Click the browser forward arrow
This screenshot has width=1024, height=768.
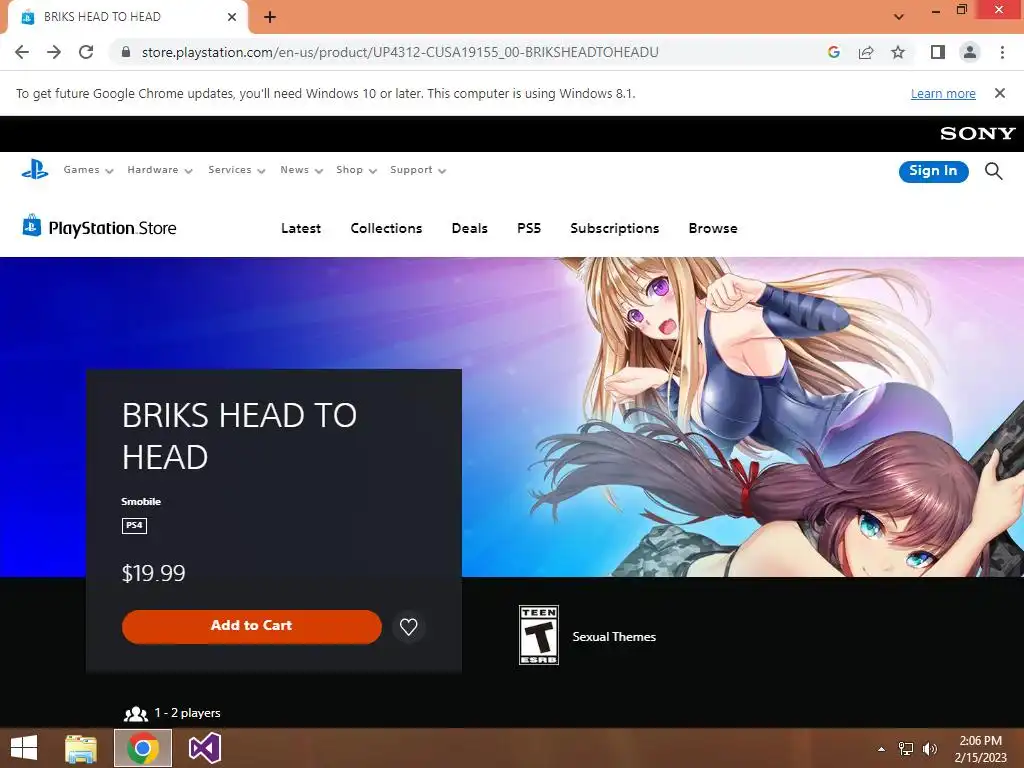point(54,52)
